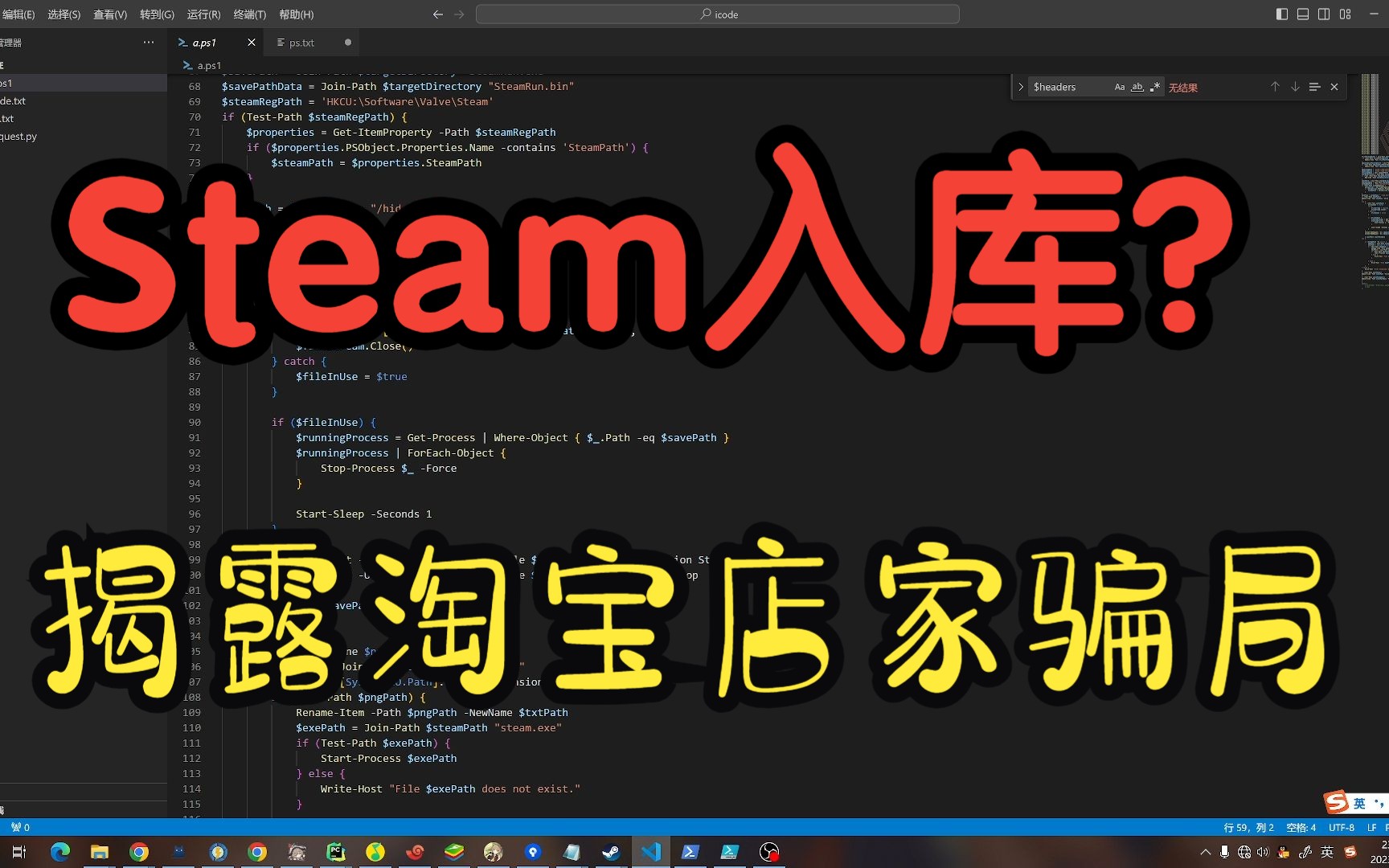Screen dimensions: 1389x868
Task: Open PyCharm from taskbar
Action: (x=336, y=852)
